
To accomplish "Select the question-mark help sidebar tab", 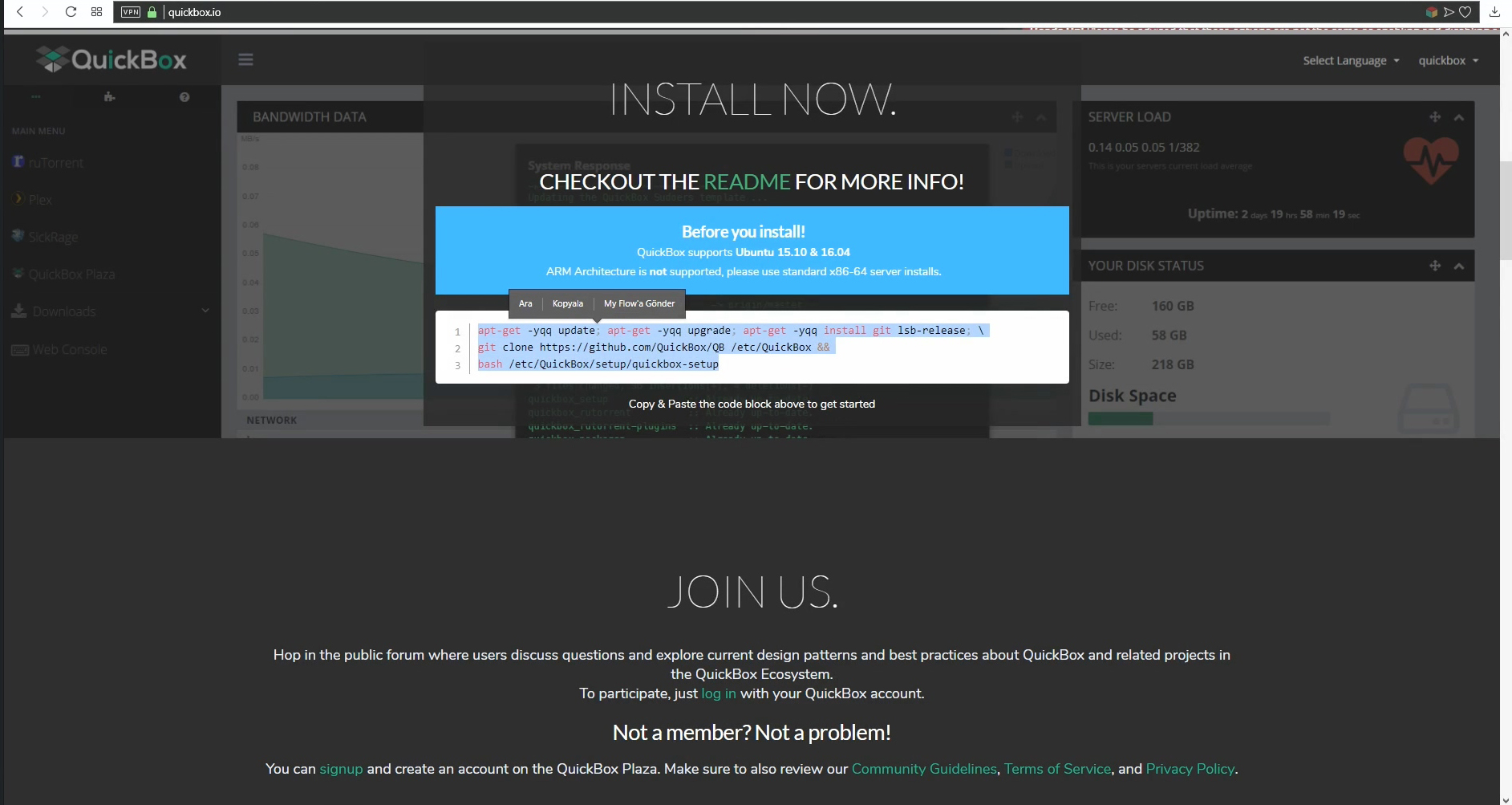I will tap(184, 96).
